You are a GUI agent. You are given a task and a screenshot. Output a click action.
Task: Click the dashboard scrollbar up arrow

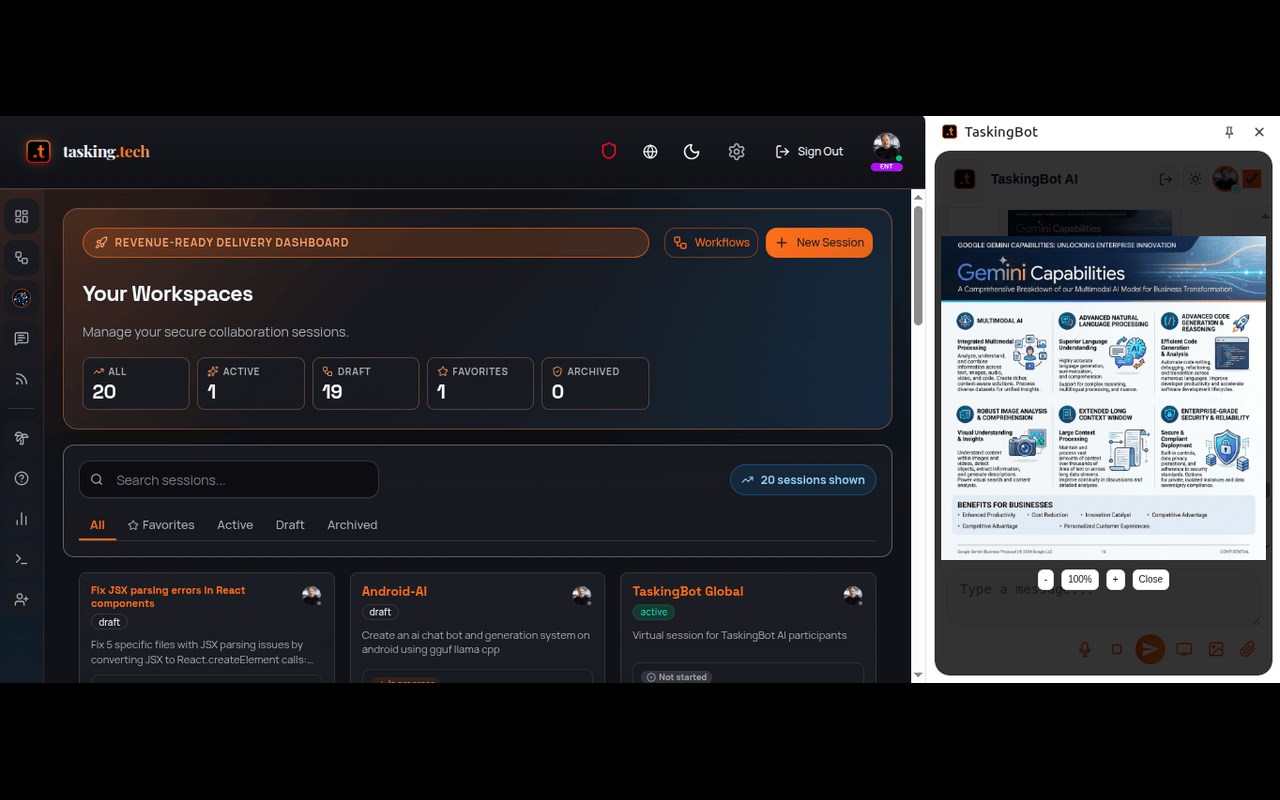918,196
